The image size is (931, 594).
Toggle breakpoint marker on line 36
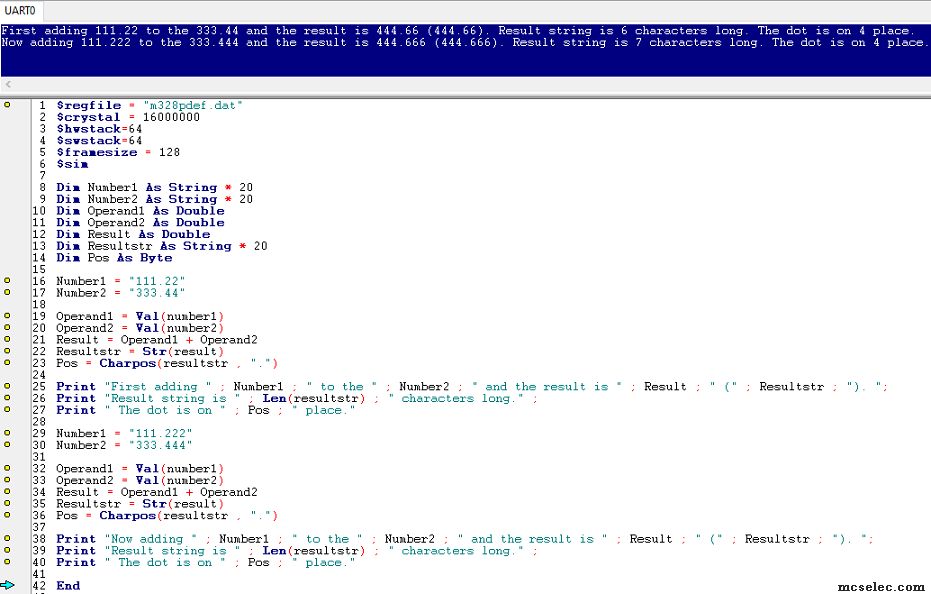[8, 515]
